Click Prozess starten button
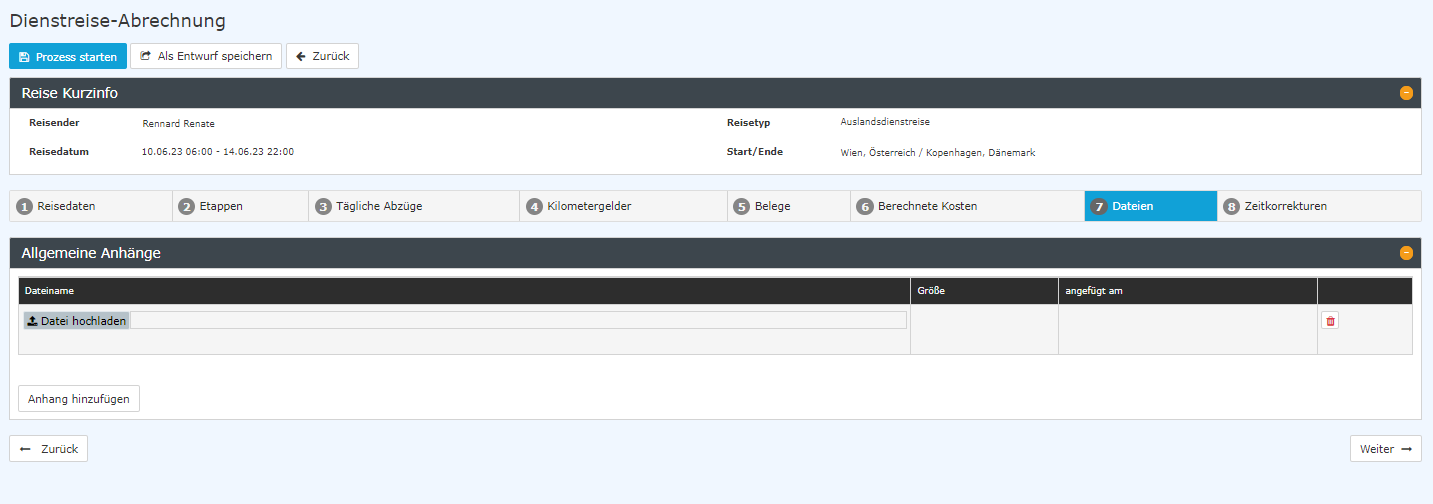Screen dimensions: 1433x504 click(x=68, y=56)
